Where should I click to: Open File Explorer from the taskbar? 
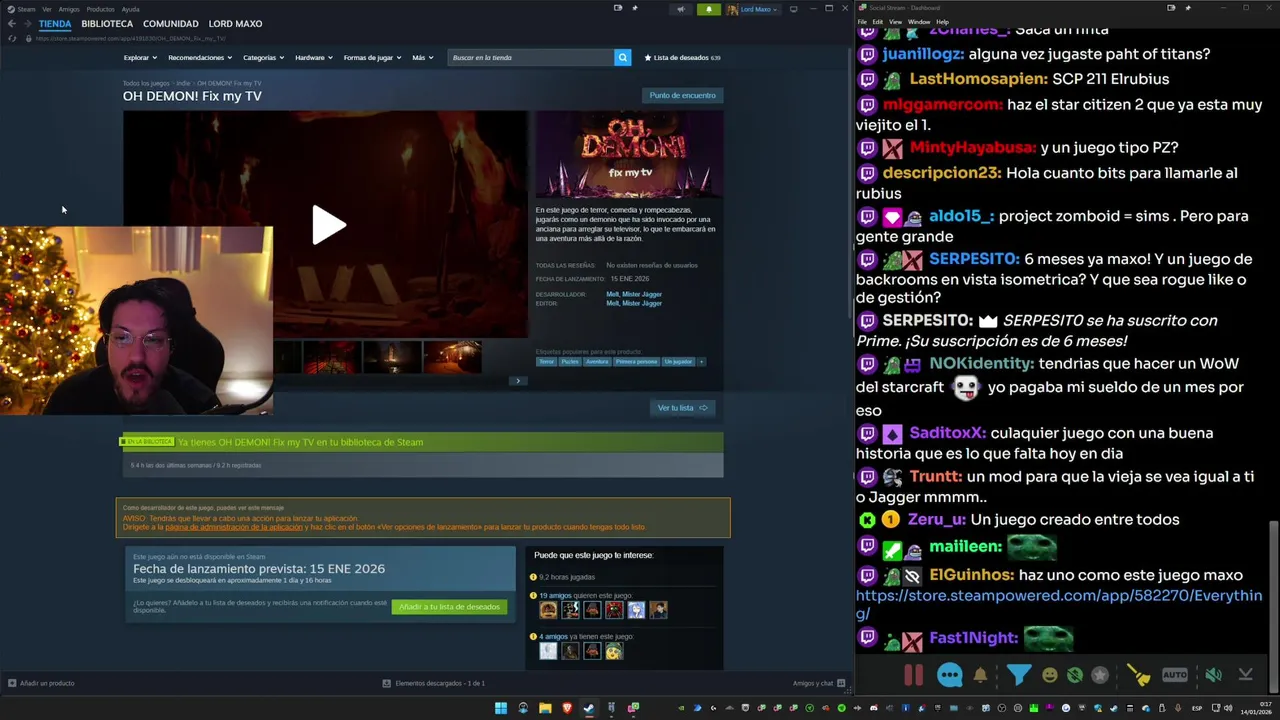click(x=545, y=708)
